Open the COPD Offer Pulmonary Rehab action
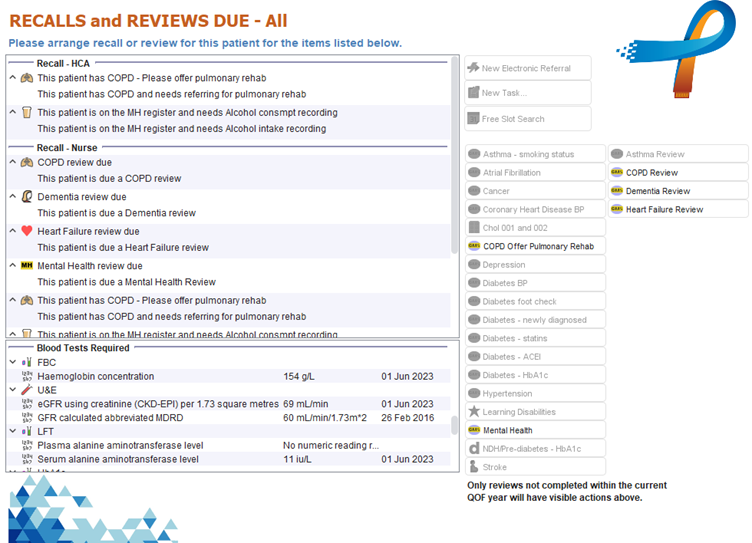Viewport: 752px width, 543px height. click(x=535, y=246)
